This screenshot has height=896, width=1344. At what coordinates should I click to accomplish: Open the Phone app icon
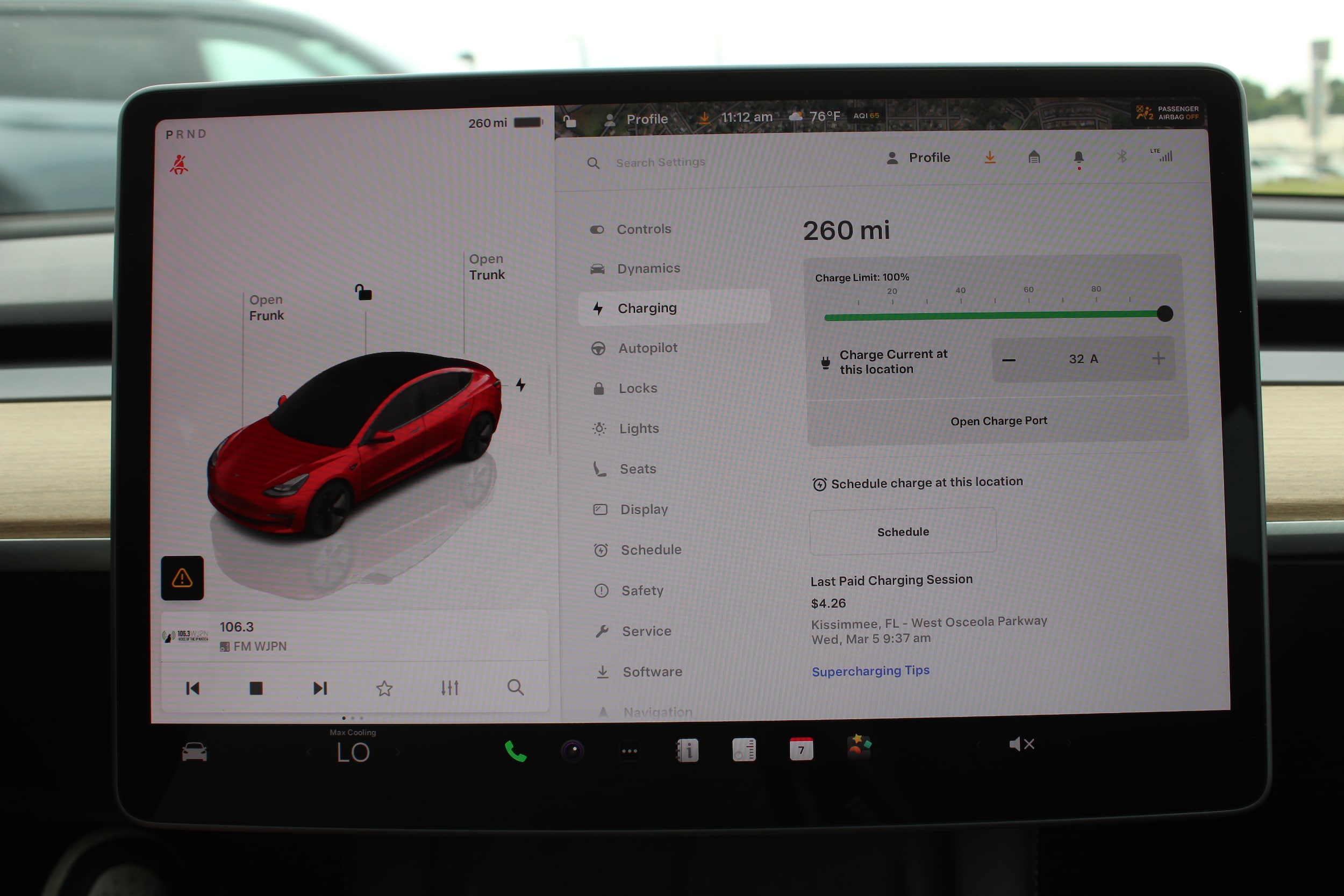pyautogui.click(x=516, y=751)
